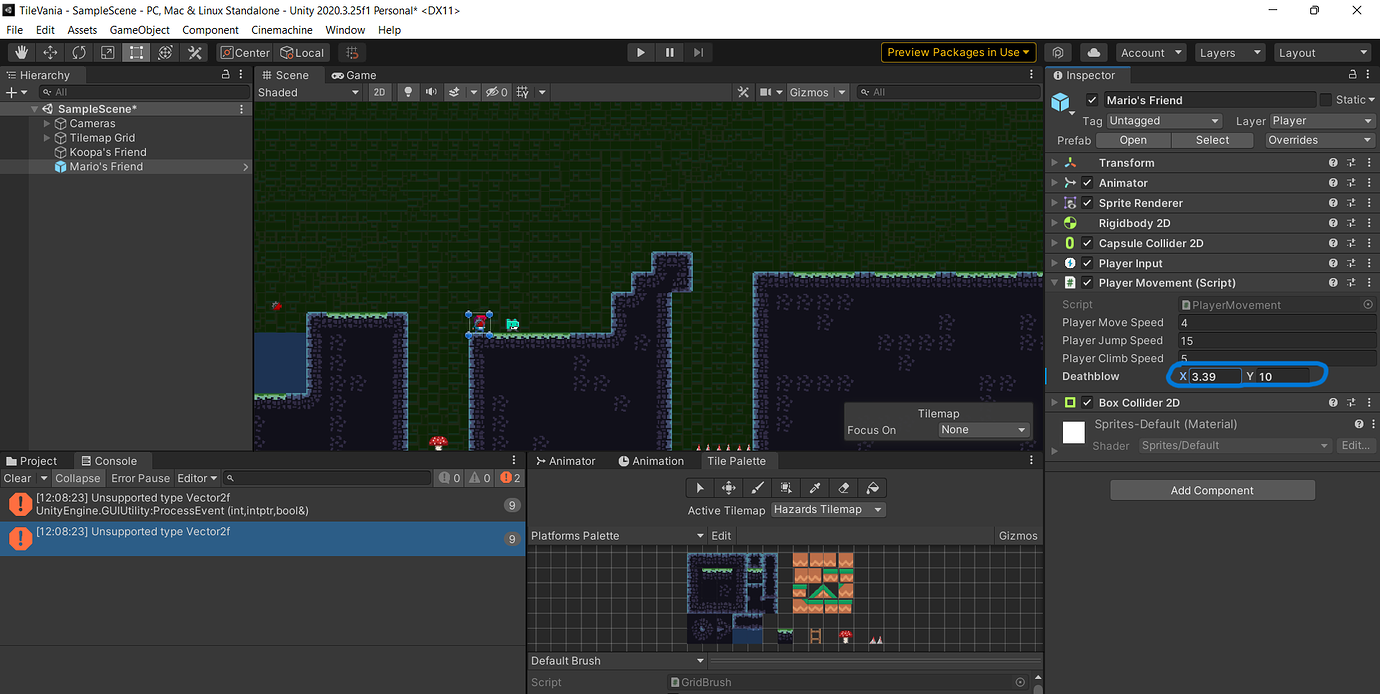
Task: Select the Move tool in the toolbar
Action: (49, 52)
